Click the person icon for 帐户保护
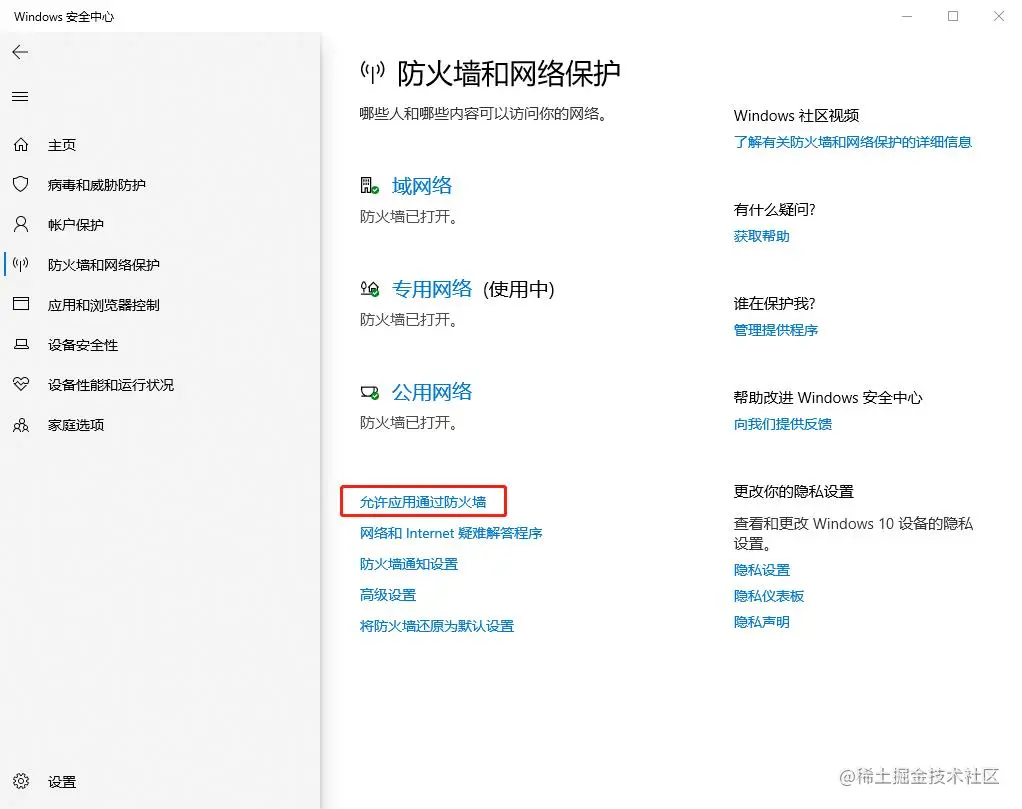Screen dimensions: 1022x809 pos(21,224)
